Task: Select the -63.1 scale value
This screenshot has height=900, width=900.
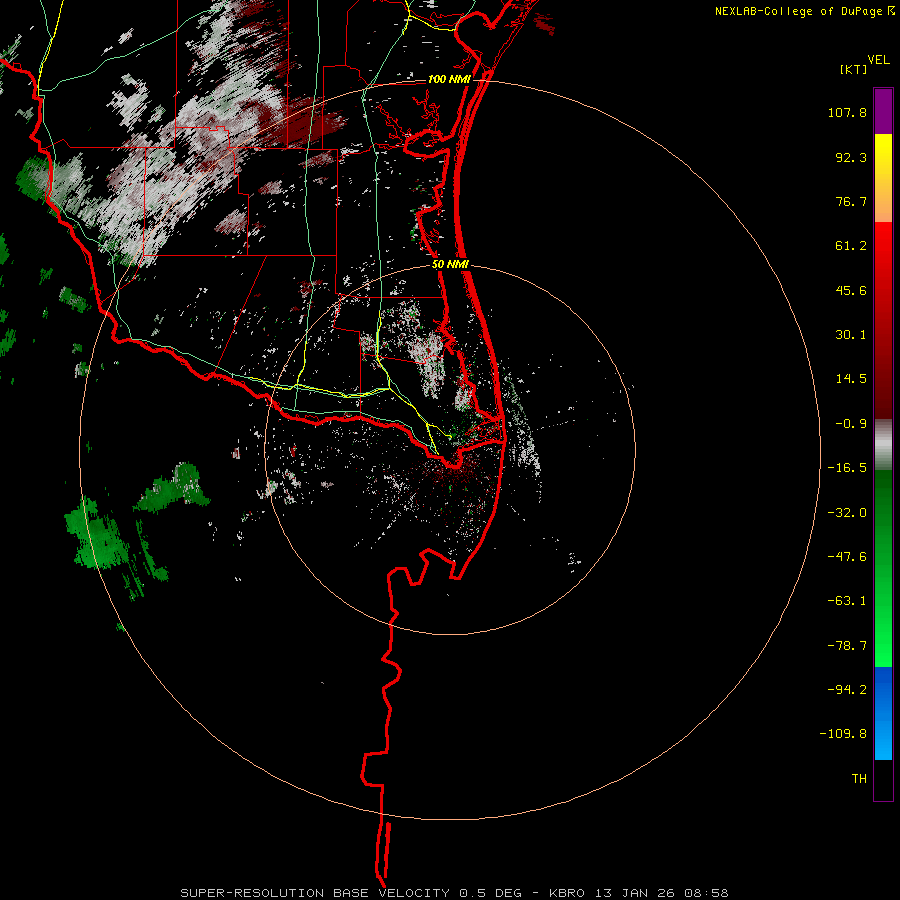Action: (x=847, y=601)
